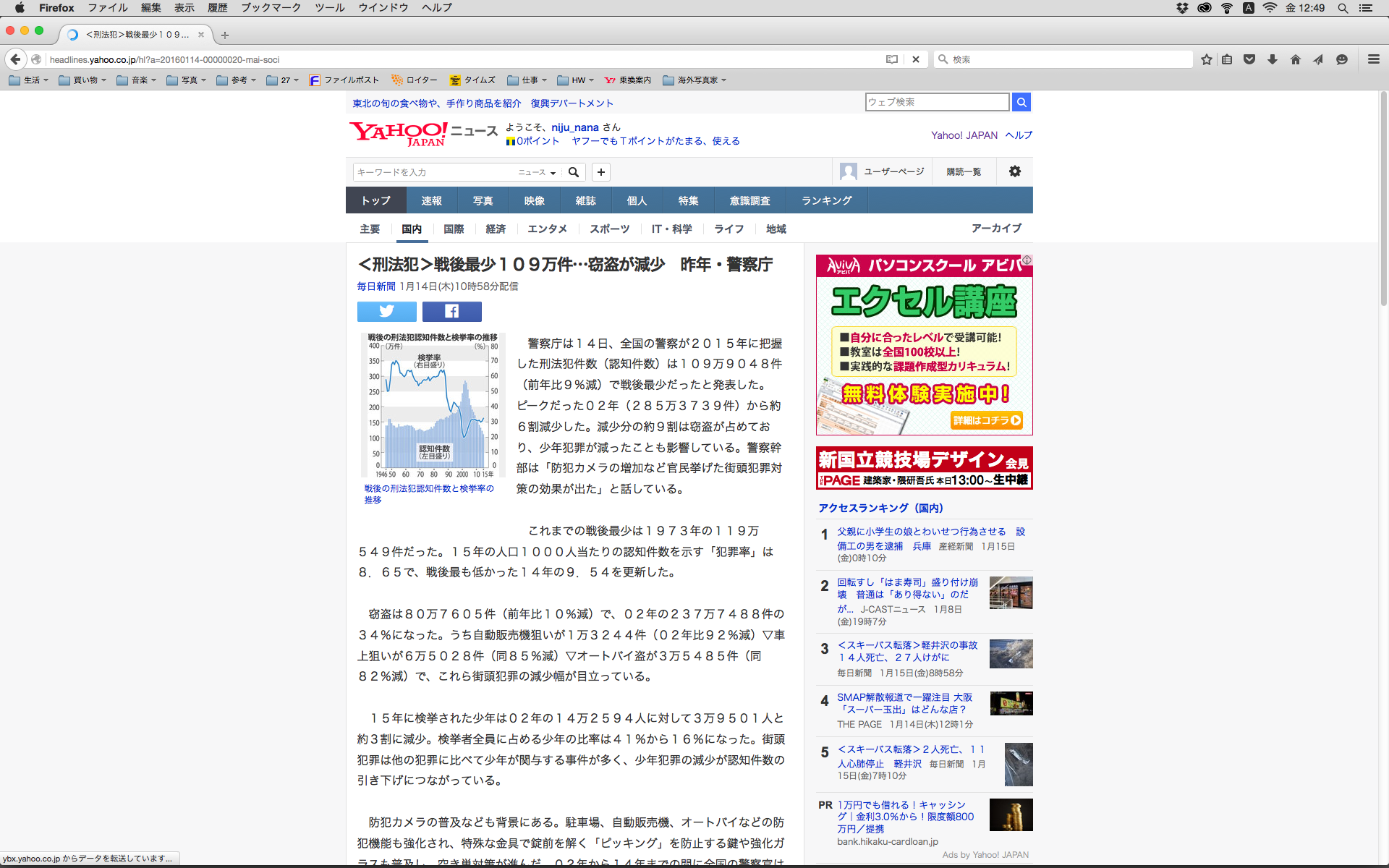Open Firefox home page icon
This screenshot has width=1389, height=868.
coord(1295,59)
